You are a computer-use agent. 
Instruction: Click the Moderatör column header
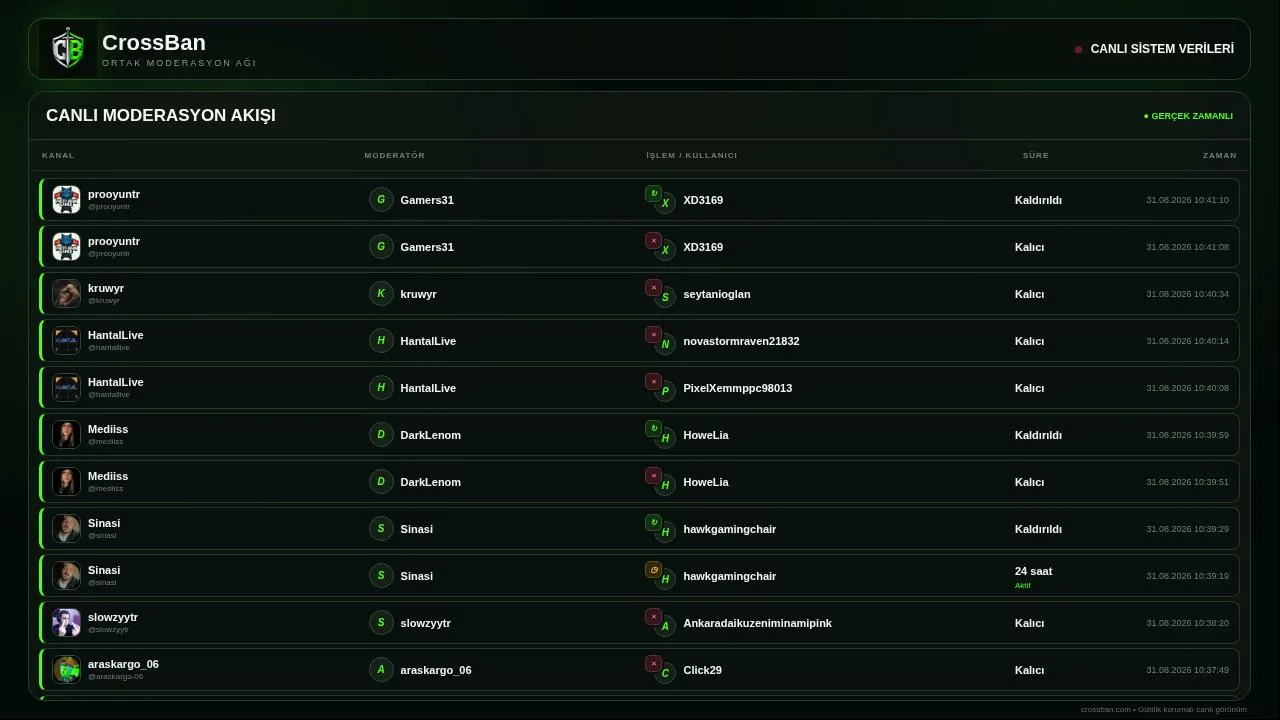coord(395,155)
